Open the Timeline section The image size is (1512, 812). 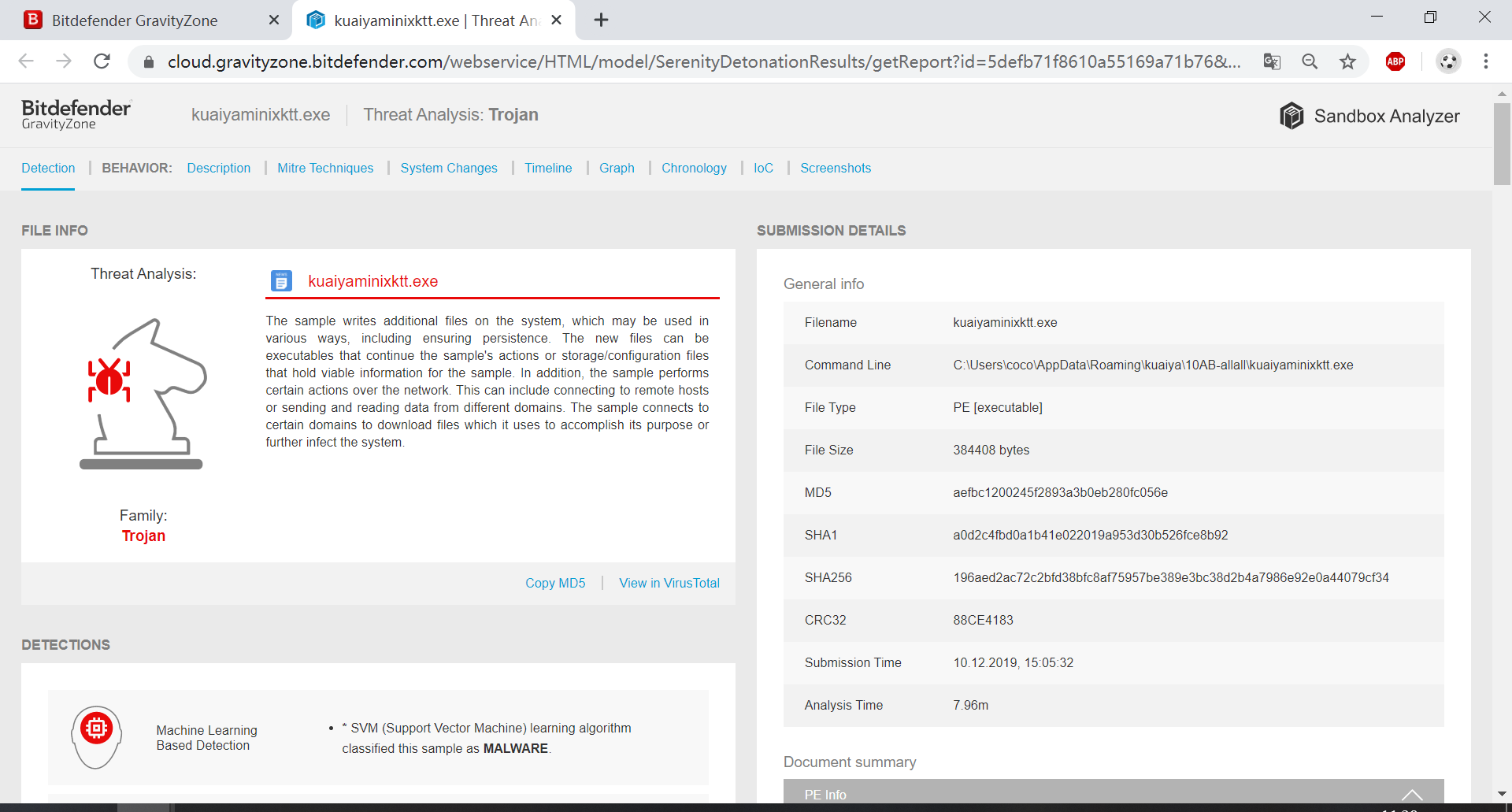(548, 168)
